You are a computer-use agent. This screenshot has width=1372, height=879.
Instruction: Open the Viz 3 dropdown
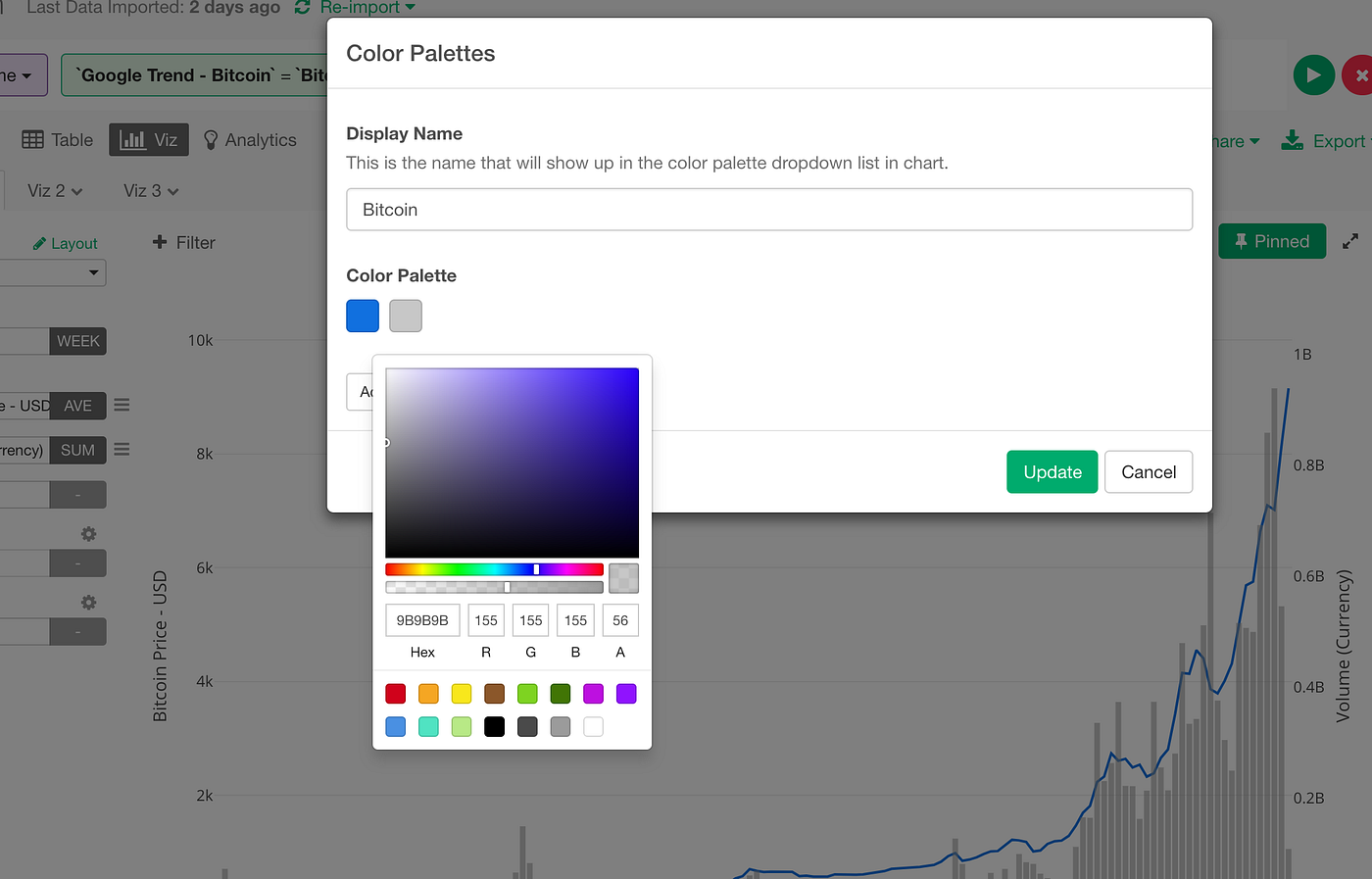pos(150,190)
